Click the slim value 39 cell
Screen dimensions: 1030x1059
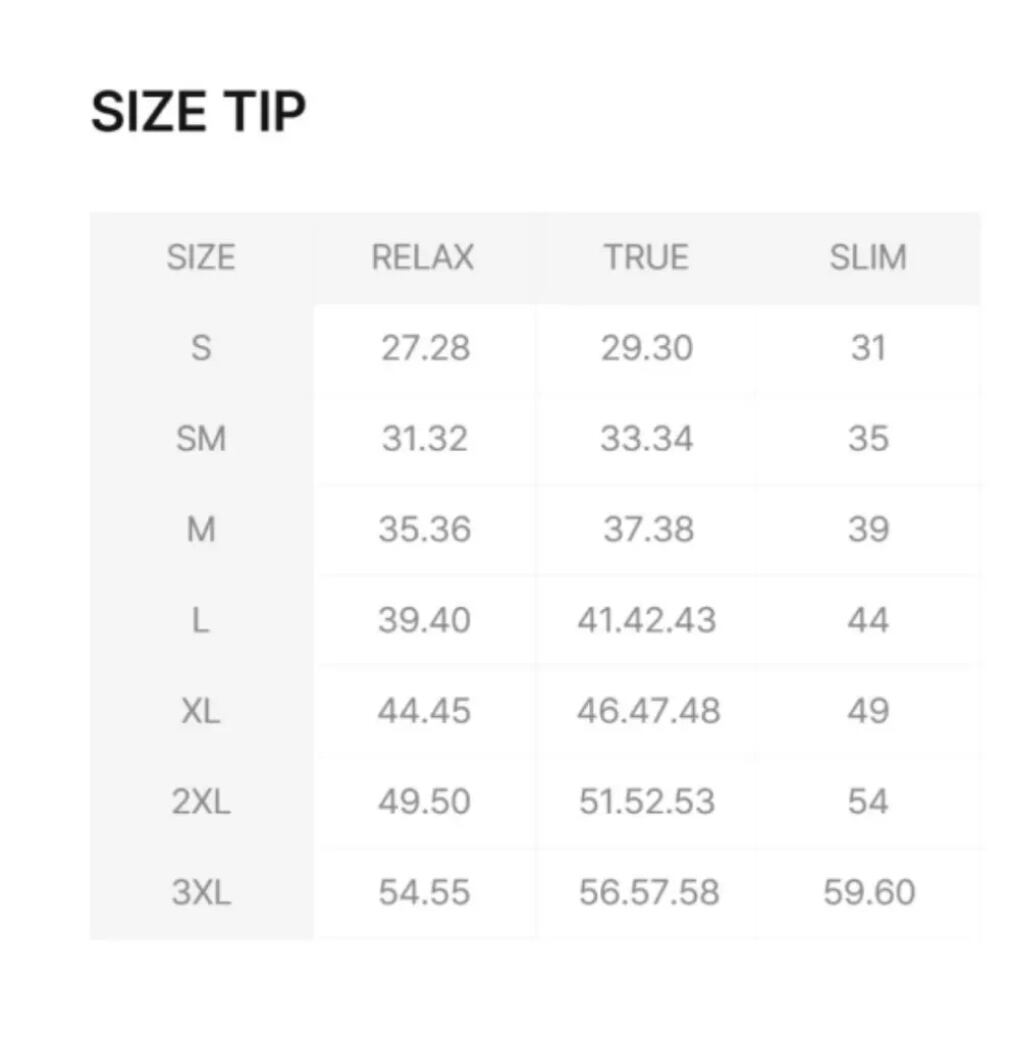868,530
